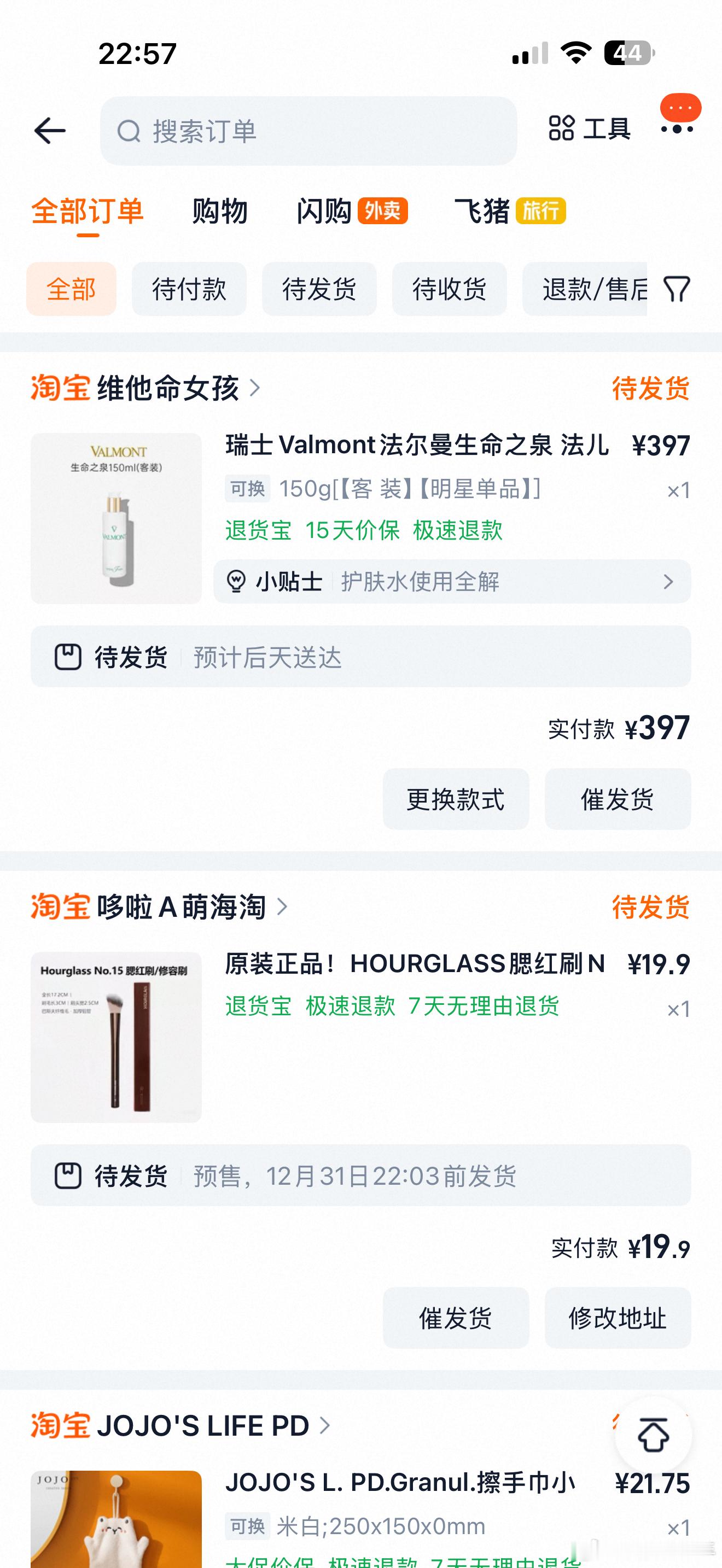This screenshot has width=722, height=1568.
Task: Select the 待付款 filter chip
Action: (x=189, y=289)
